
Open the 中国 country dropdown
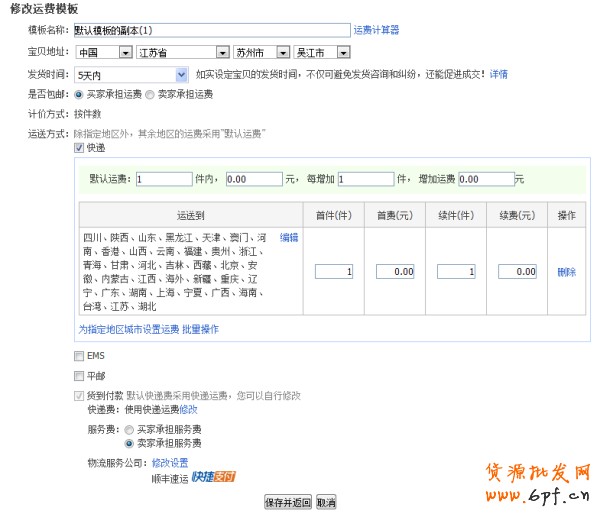pyautogui.click(x=104, y=52)
